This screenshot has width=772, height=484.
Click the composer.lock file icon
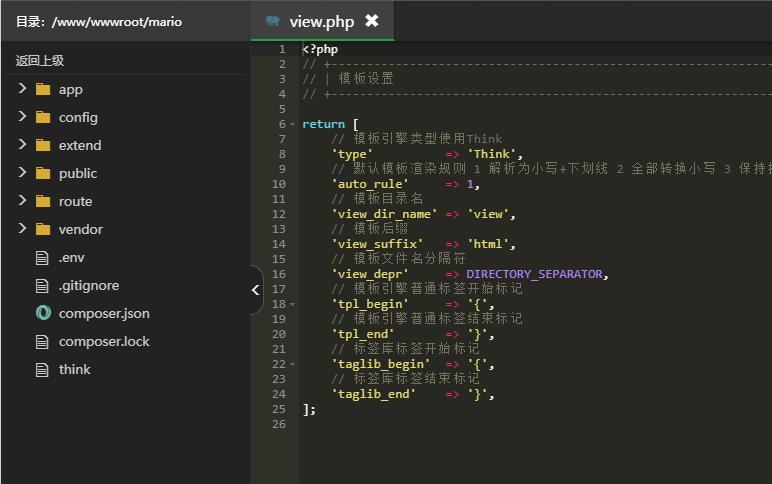(x=42, y=342)
